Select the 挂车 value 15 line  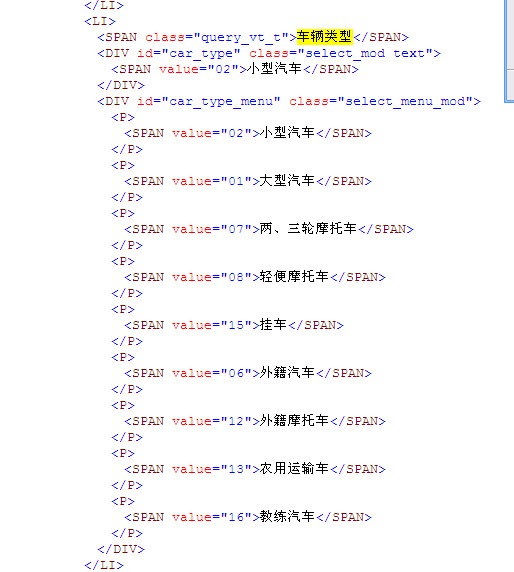point(234,325)
